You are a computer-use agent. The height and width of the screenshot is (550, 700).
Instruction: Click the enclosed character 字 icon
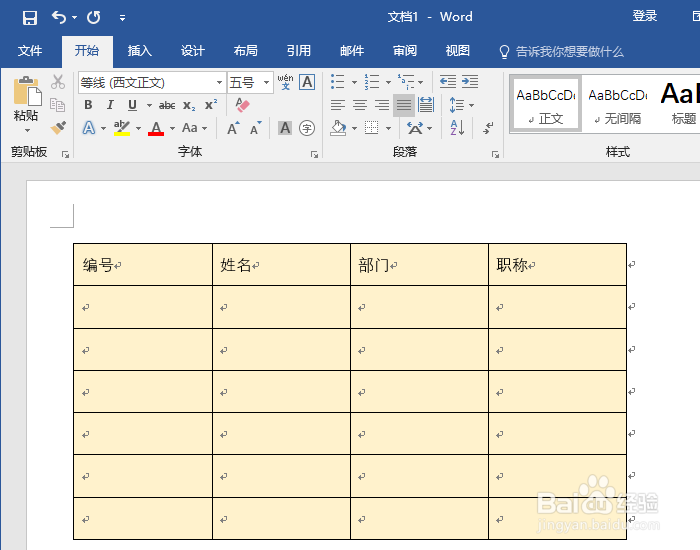click(x=307, y=129)
